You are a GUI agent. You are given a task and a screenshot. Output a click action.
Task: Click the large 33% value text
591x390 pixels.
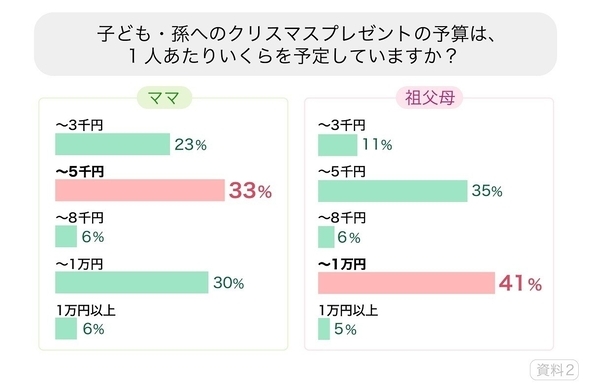pyautogui.click(x=250, y=190)
